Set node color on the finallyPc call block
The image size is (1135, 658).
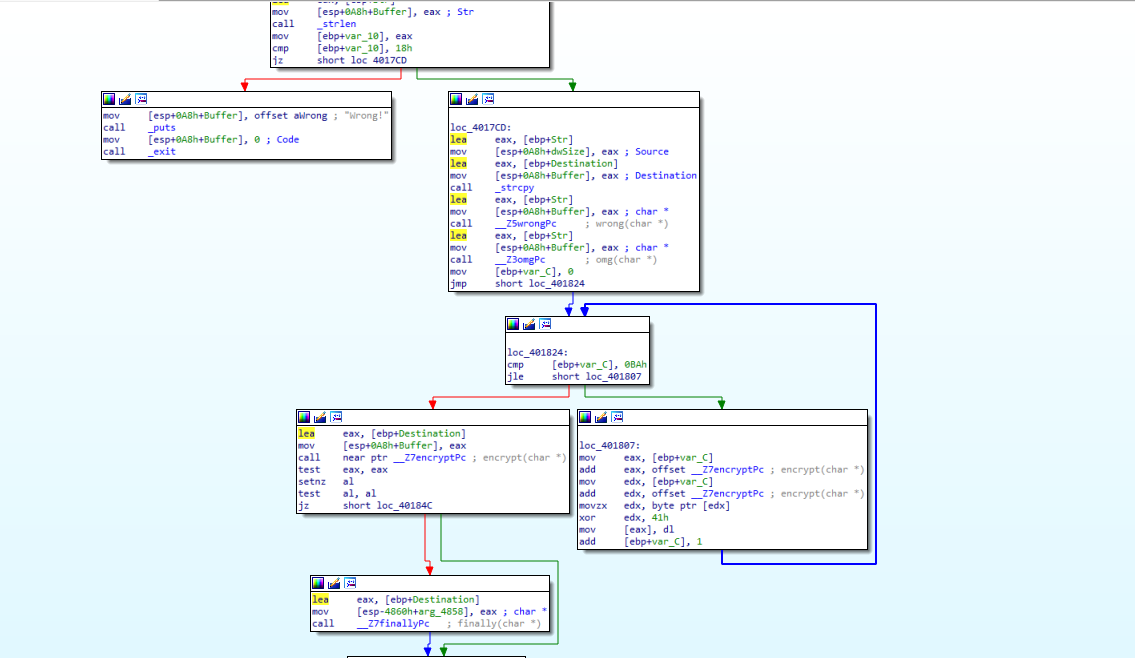(x=318, y=583)
